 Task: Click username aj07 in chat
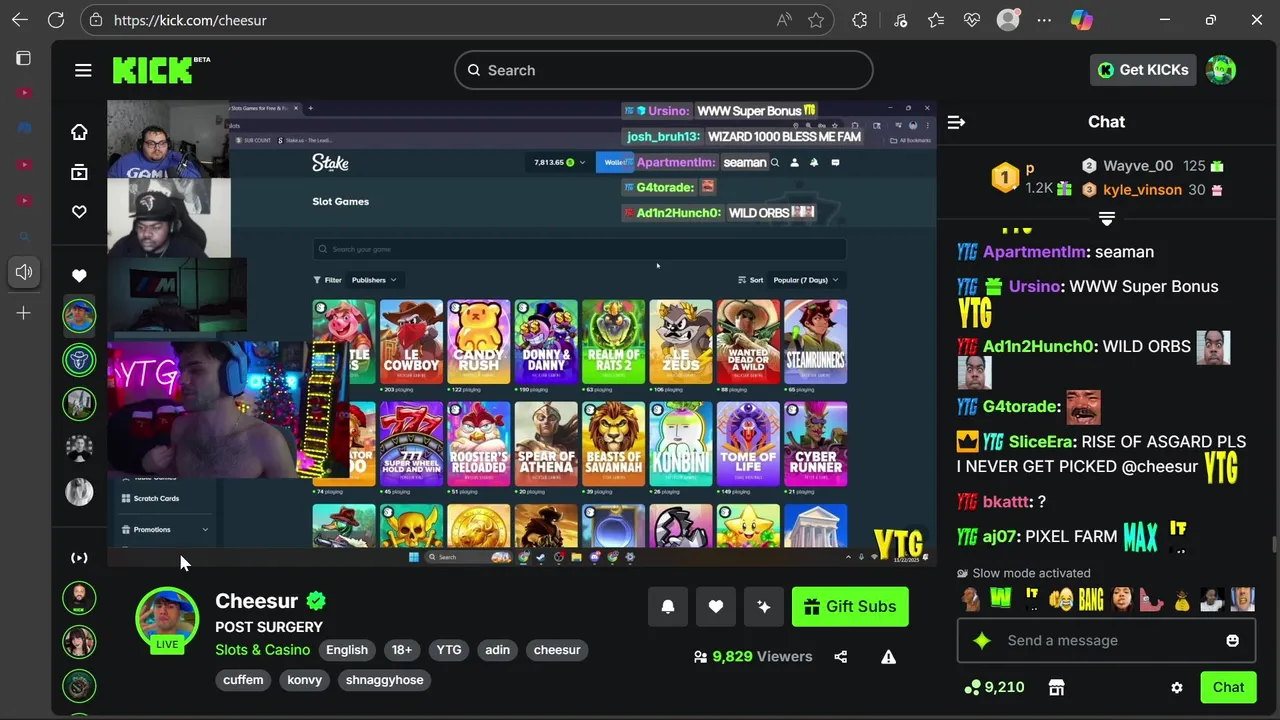pyautogui.click(x=999, y=537)
